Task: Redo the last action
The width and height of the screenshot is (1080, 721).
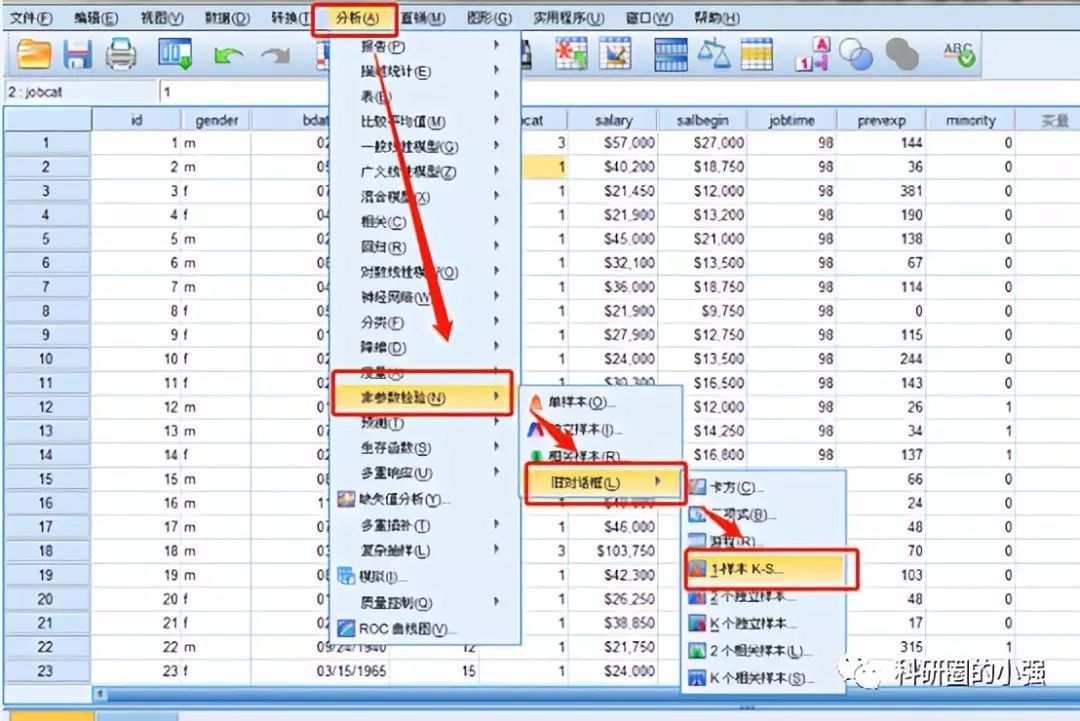Action: pyautogui.click(x=278, y=55)
